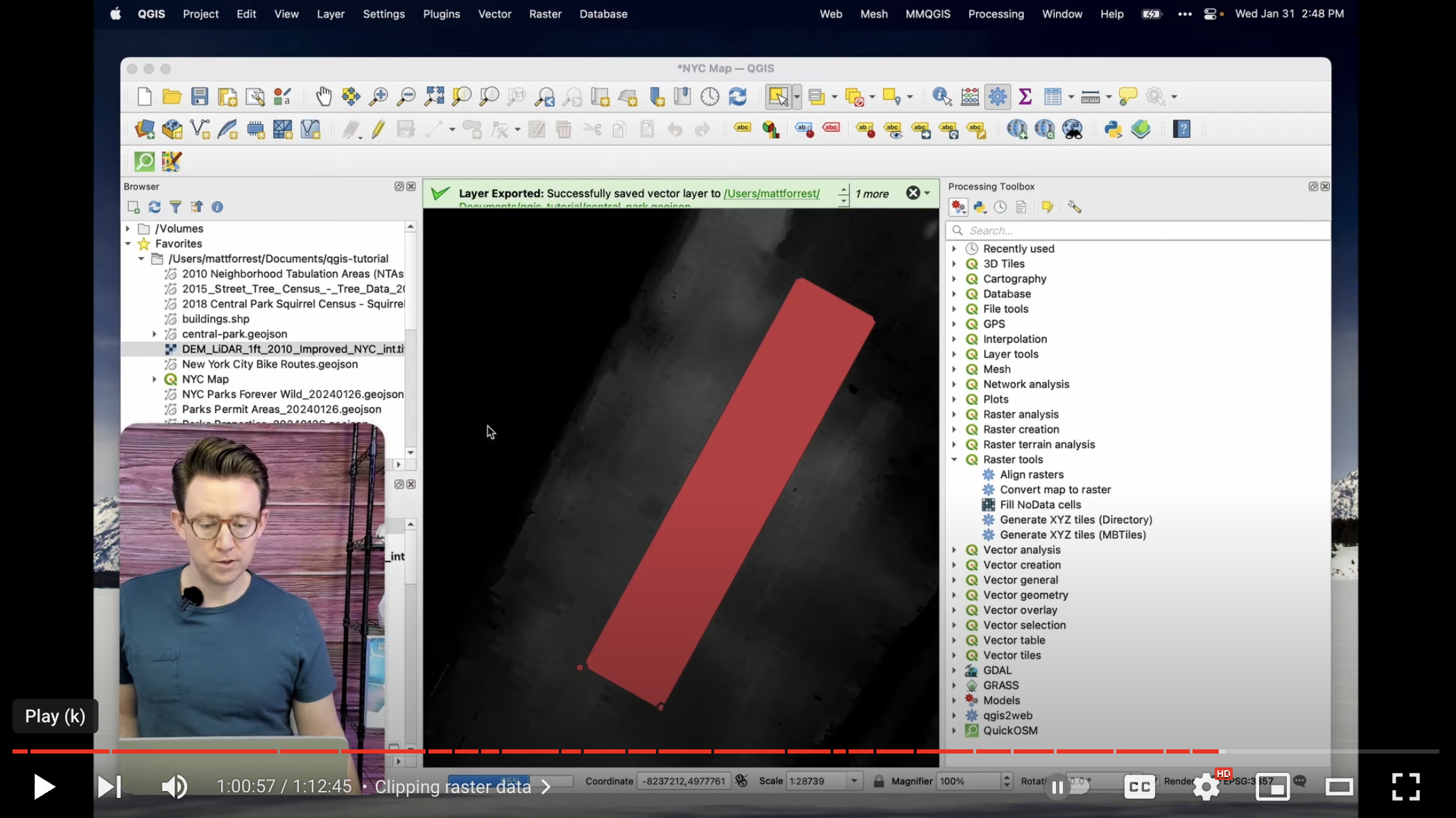Click the Zoom In magnifier tool
1456x818 pixels.
coord(379,96)
